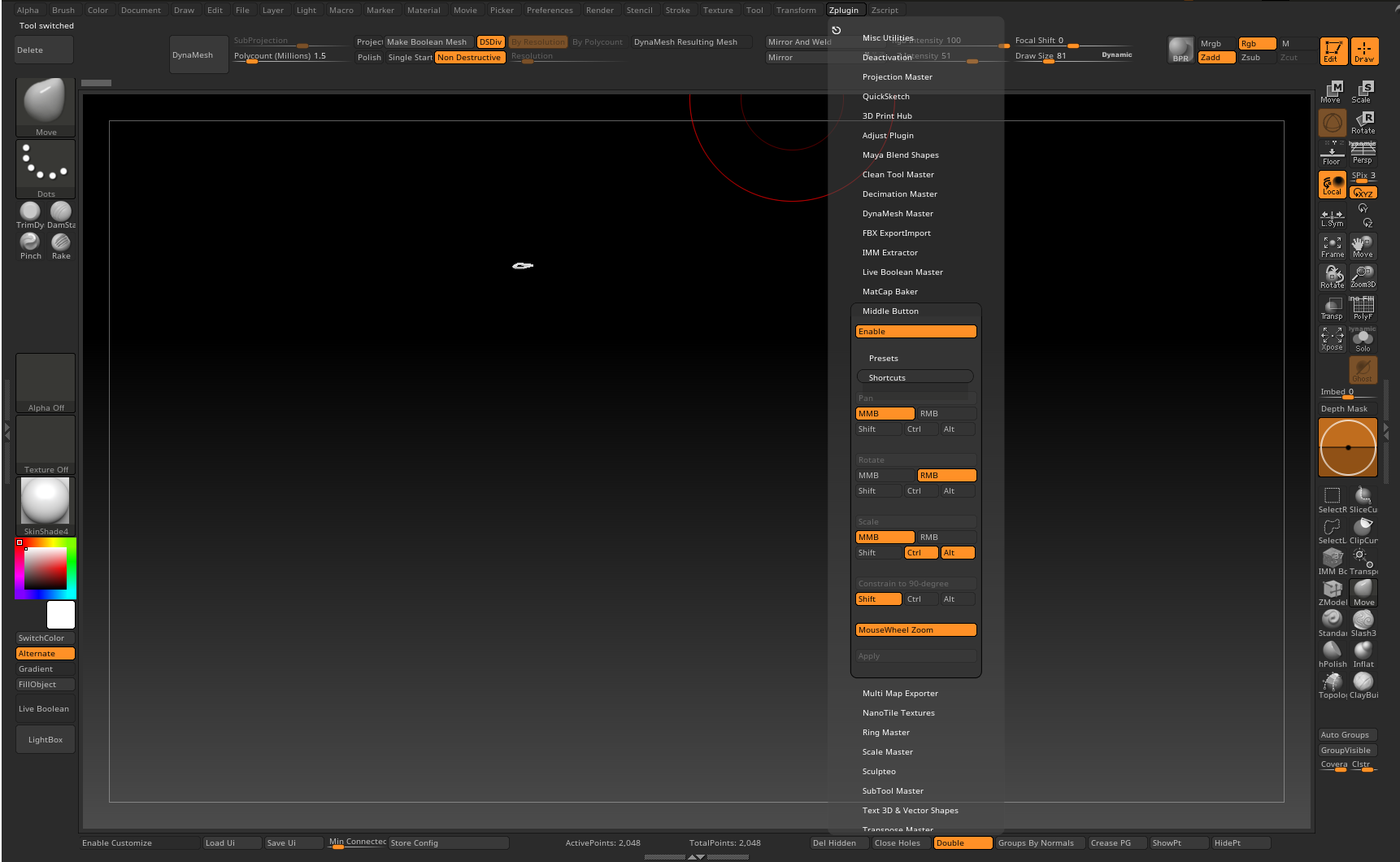Open the Document menu

(x=141, y=11)
